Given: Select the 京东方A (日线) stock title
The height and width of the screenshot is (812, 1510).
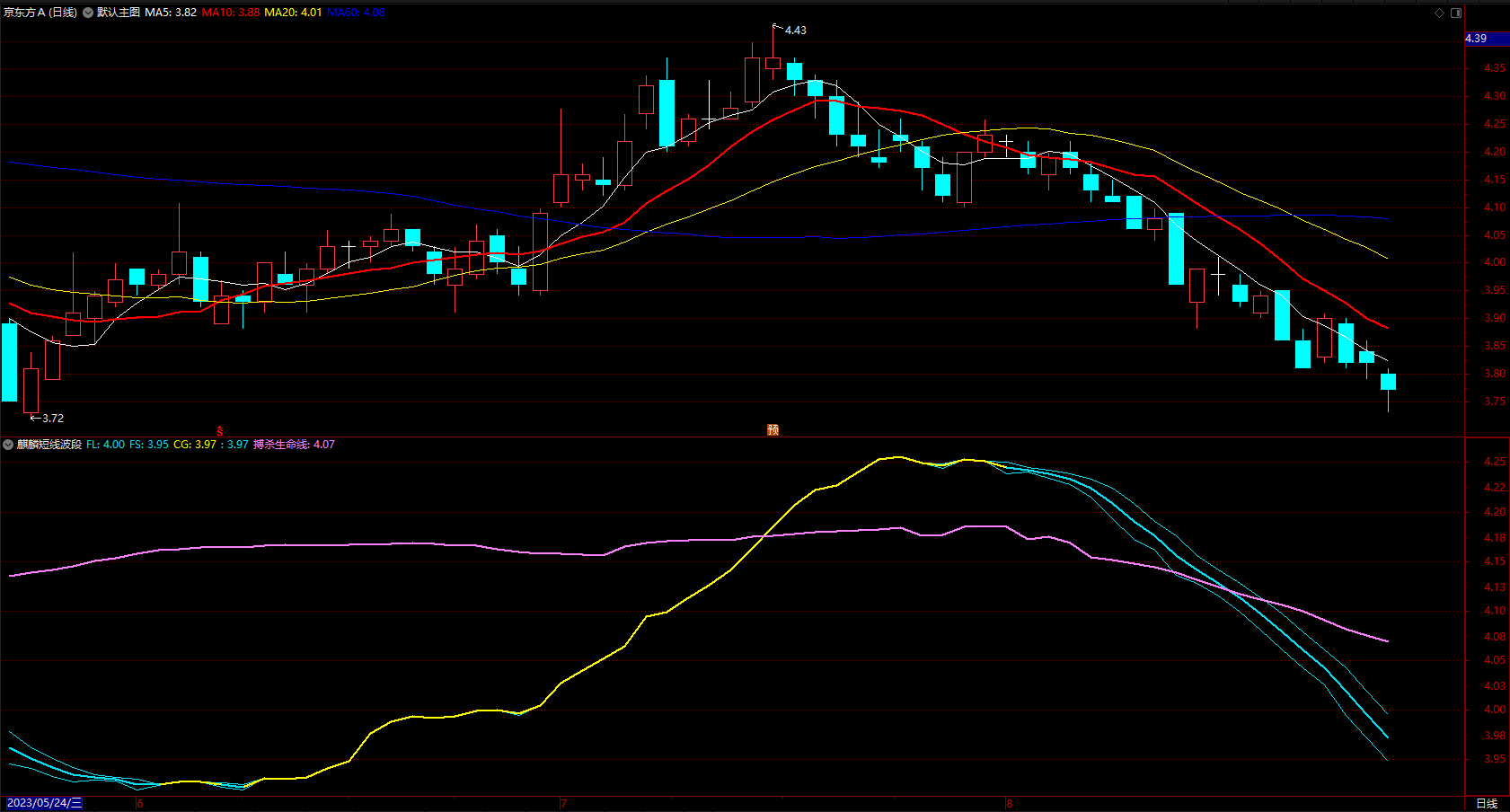Looking at the screenshot, I should point(40,13).
